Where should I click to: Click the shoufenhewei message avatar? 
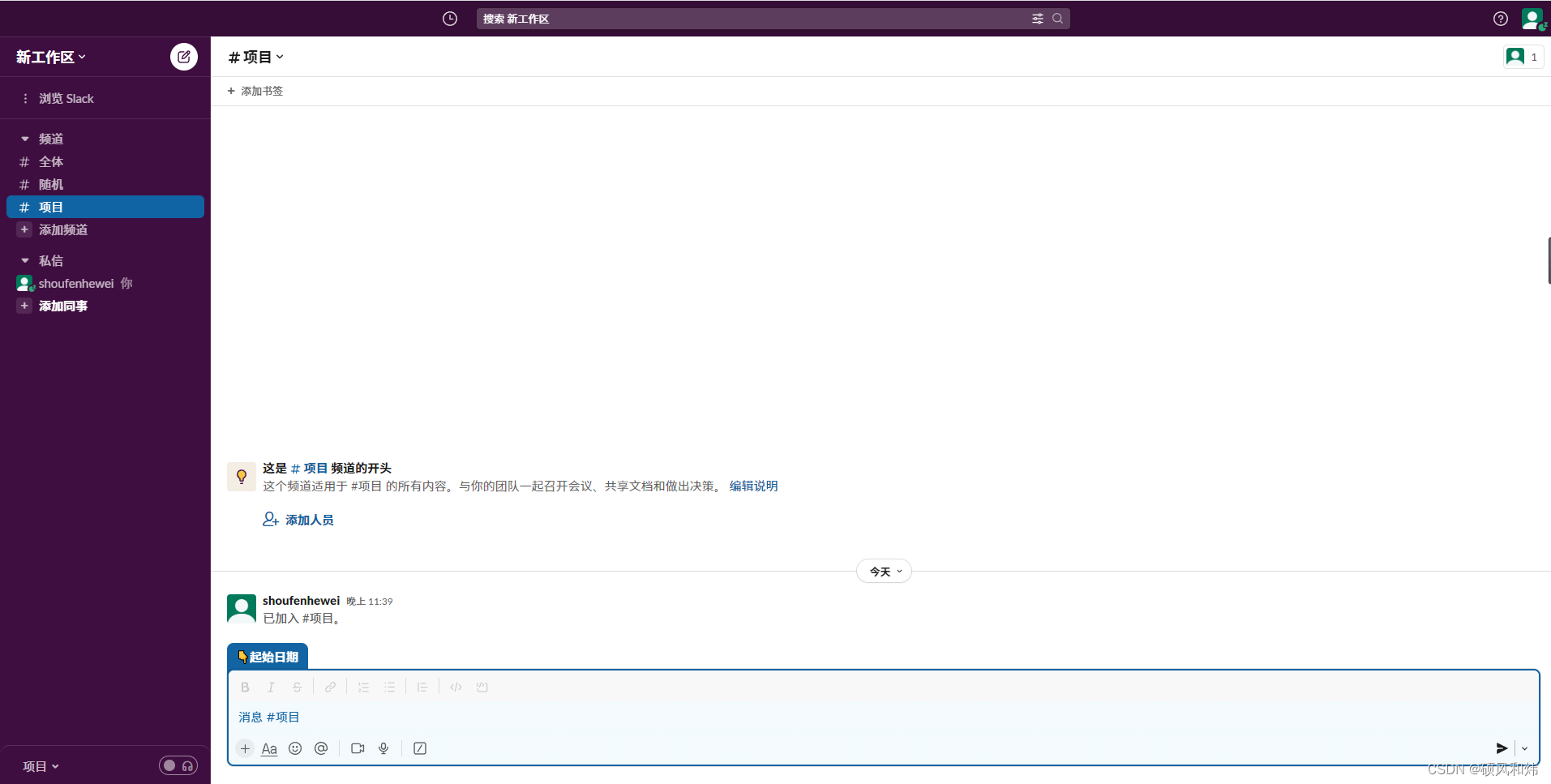point(242,609)
